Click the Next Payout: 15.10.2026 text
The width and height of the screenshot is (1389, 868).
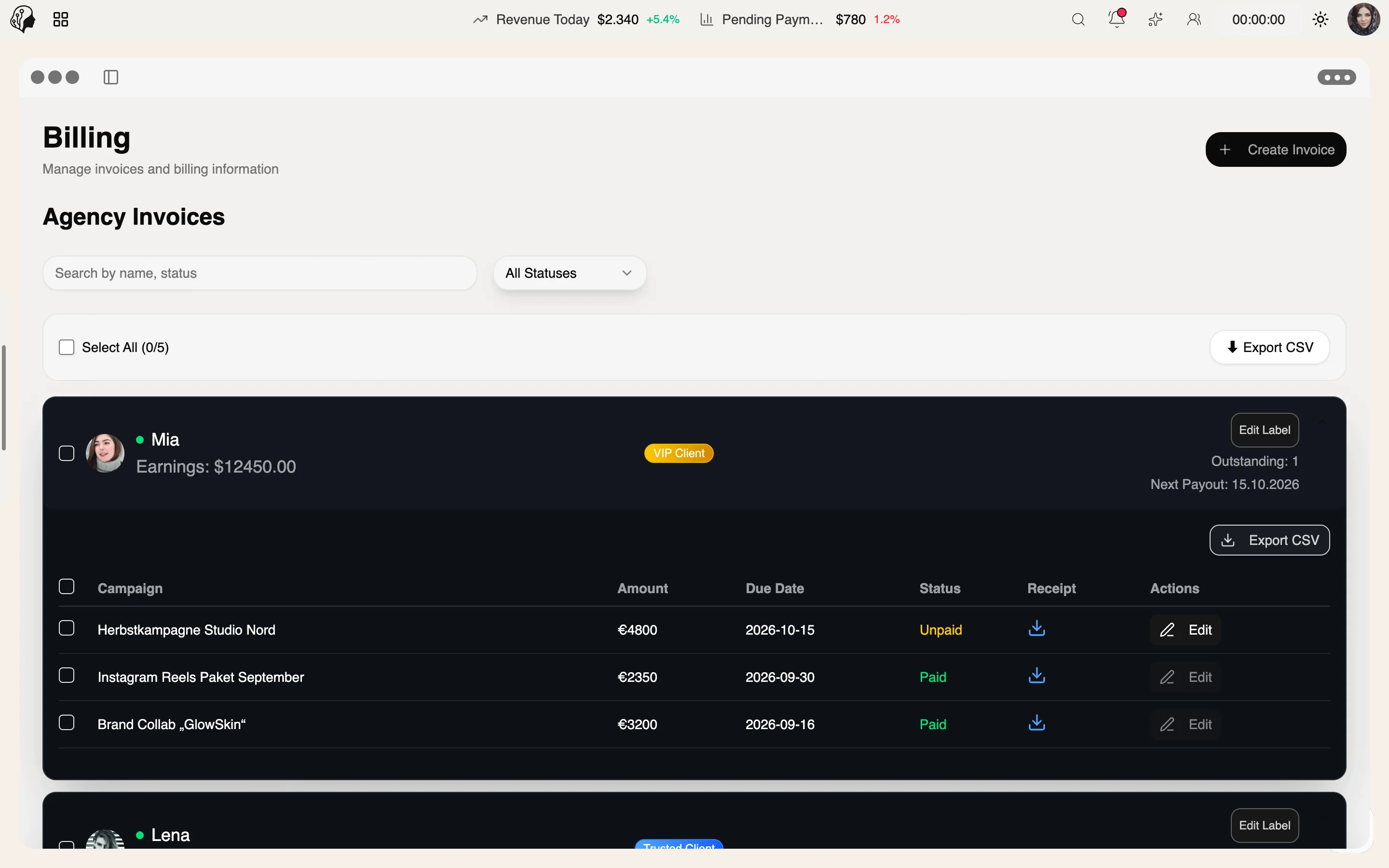(x=1224, y=485)
